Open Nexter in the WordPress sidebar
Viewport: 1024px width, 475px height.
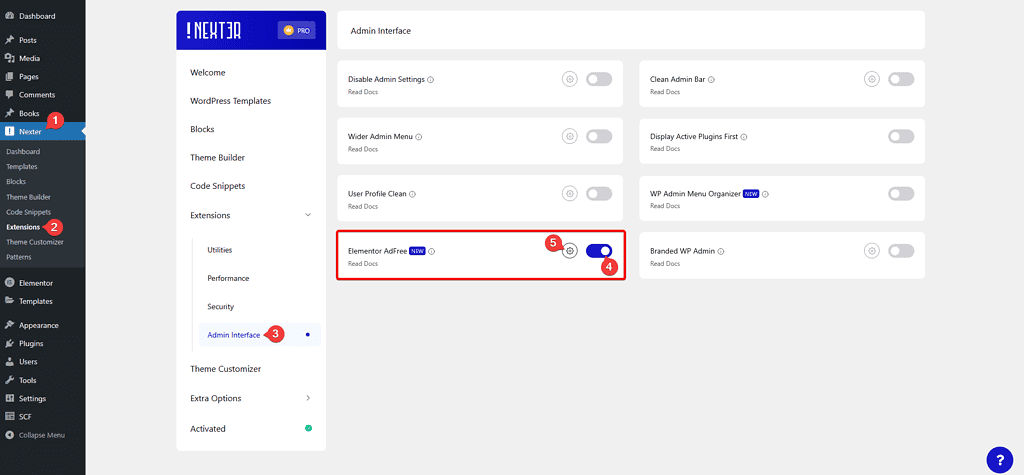42,131
